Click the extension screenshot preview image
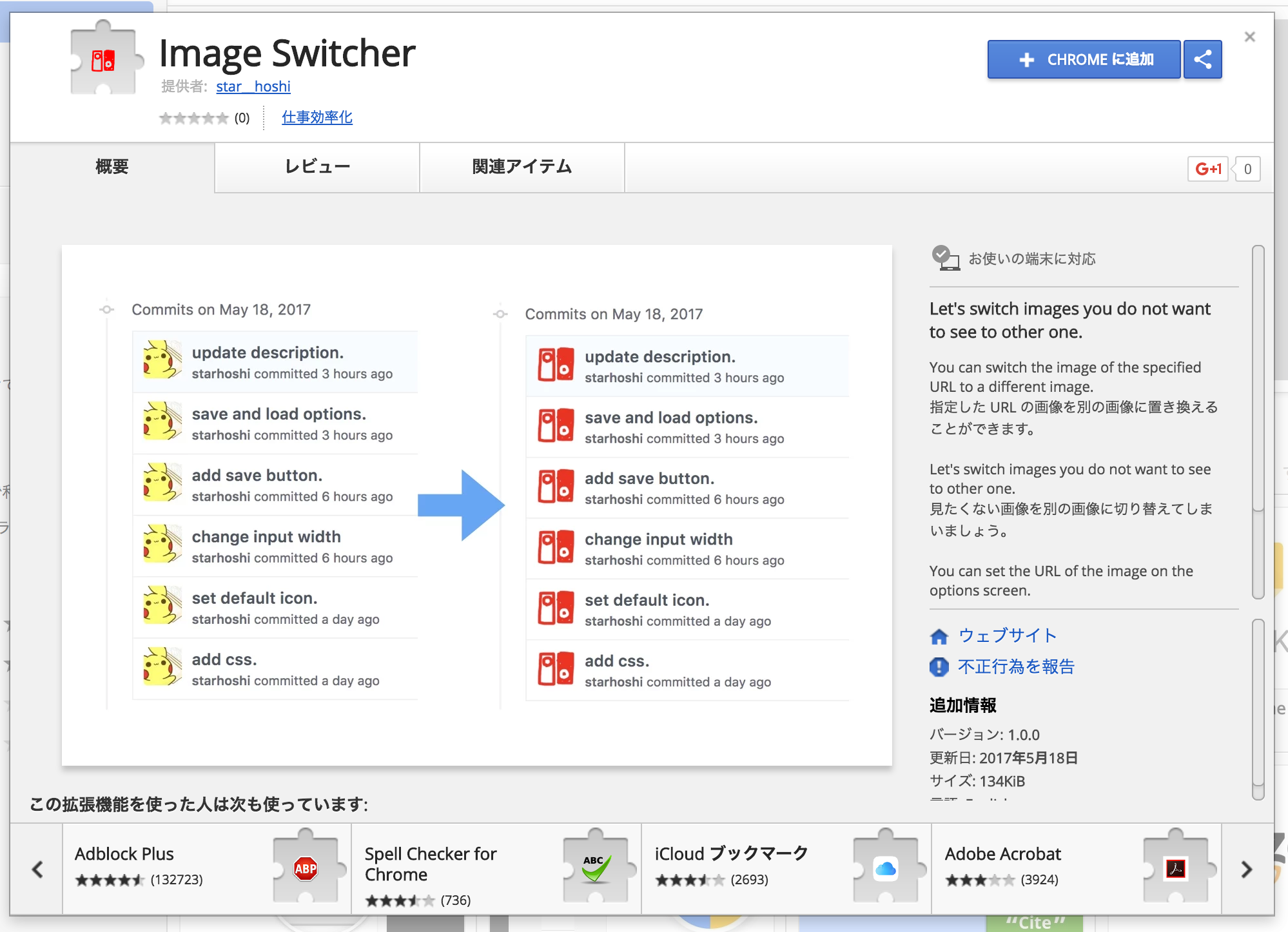The width and height of the screenshot is (1288, 932). (476, 505)
